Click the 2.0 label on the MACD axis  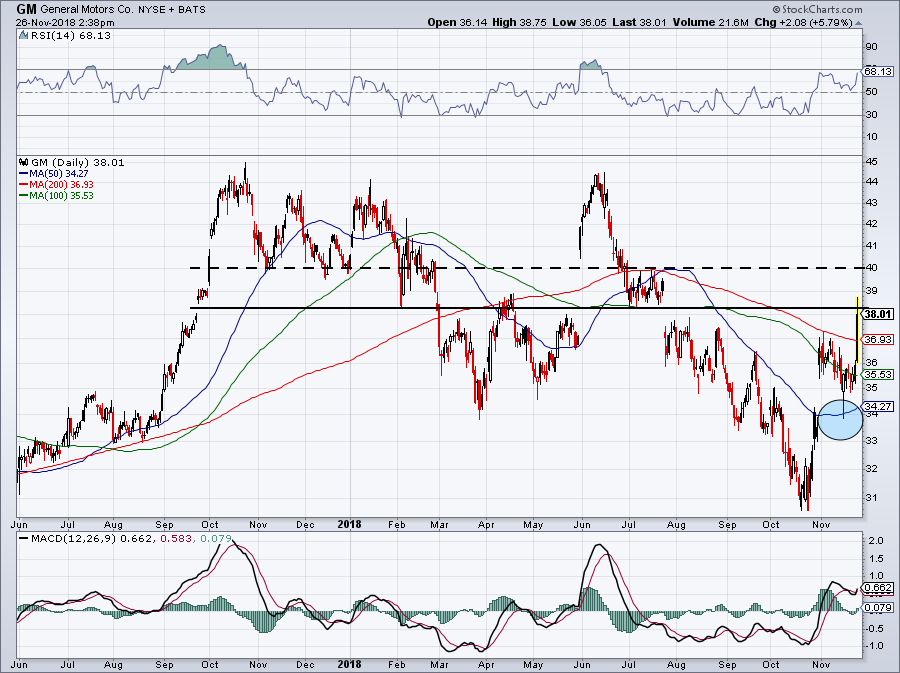click(875, 540)
